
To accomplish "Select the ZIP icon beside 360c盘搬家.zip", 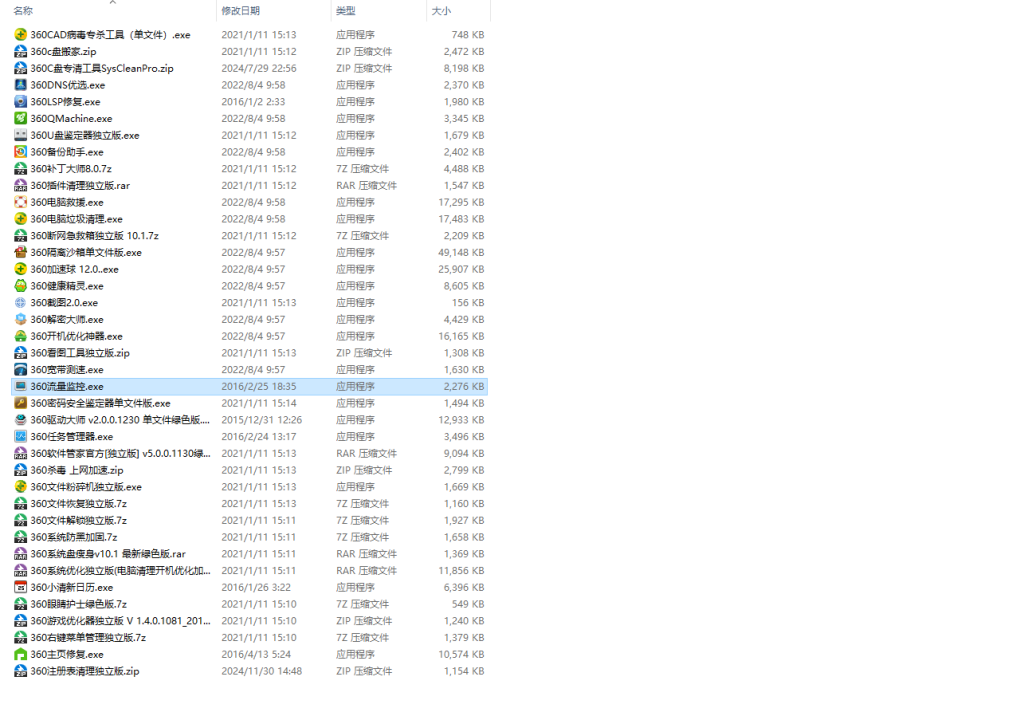I will [20, 52].
